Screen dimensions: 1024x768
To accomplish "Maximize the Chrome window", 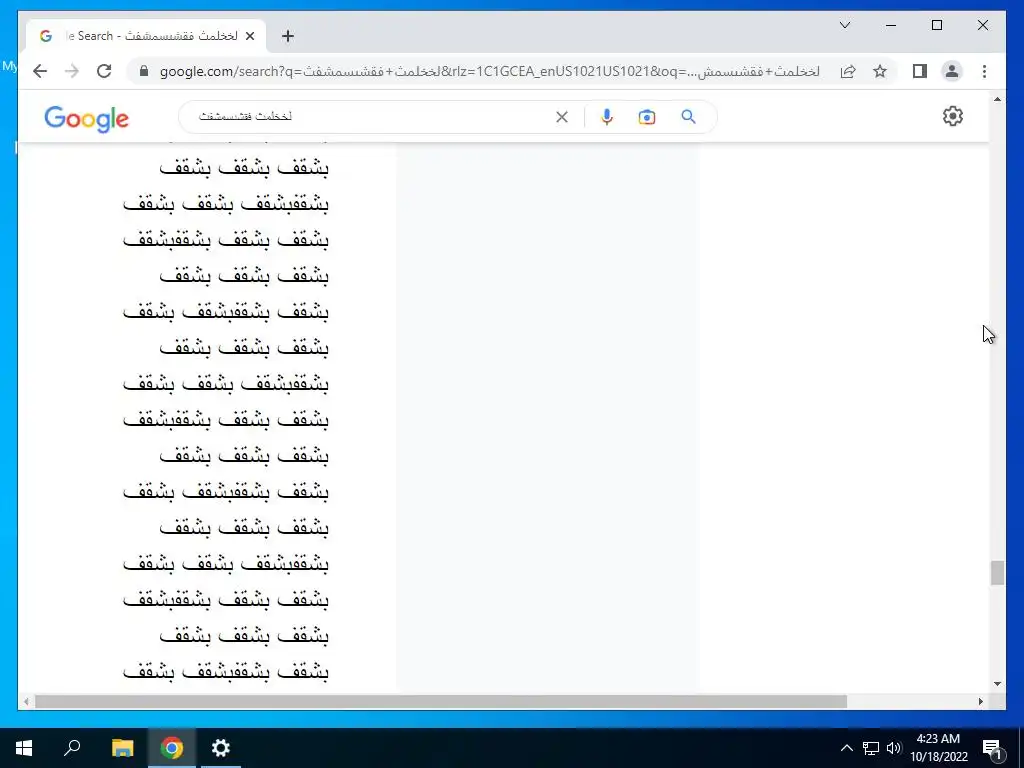I will [x=936, y=25].
